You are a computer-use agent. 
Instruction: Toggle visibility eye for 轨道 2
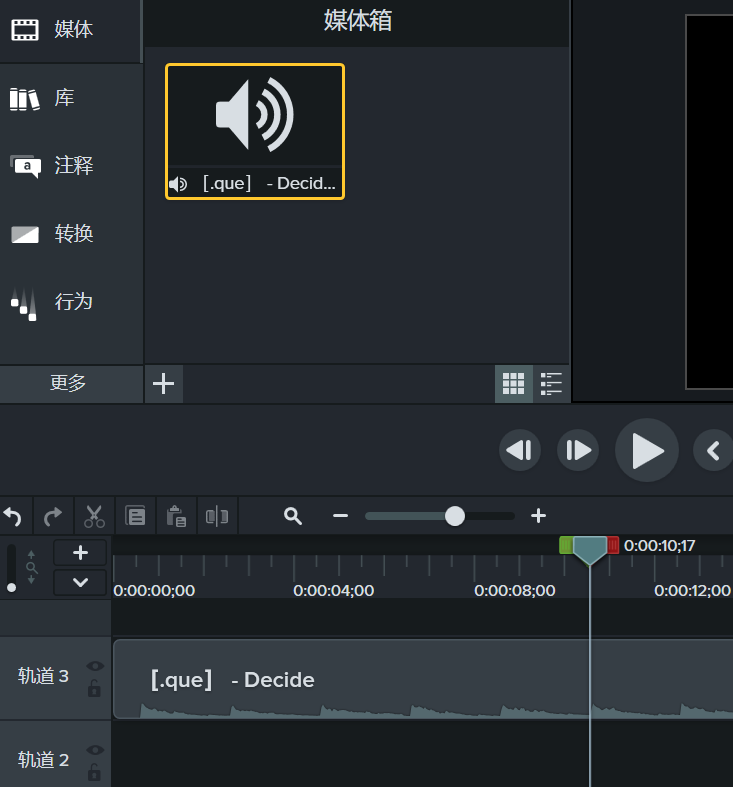[95, 750]
